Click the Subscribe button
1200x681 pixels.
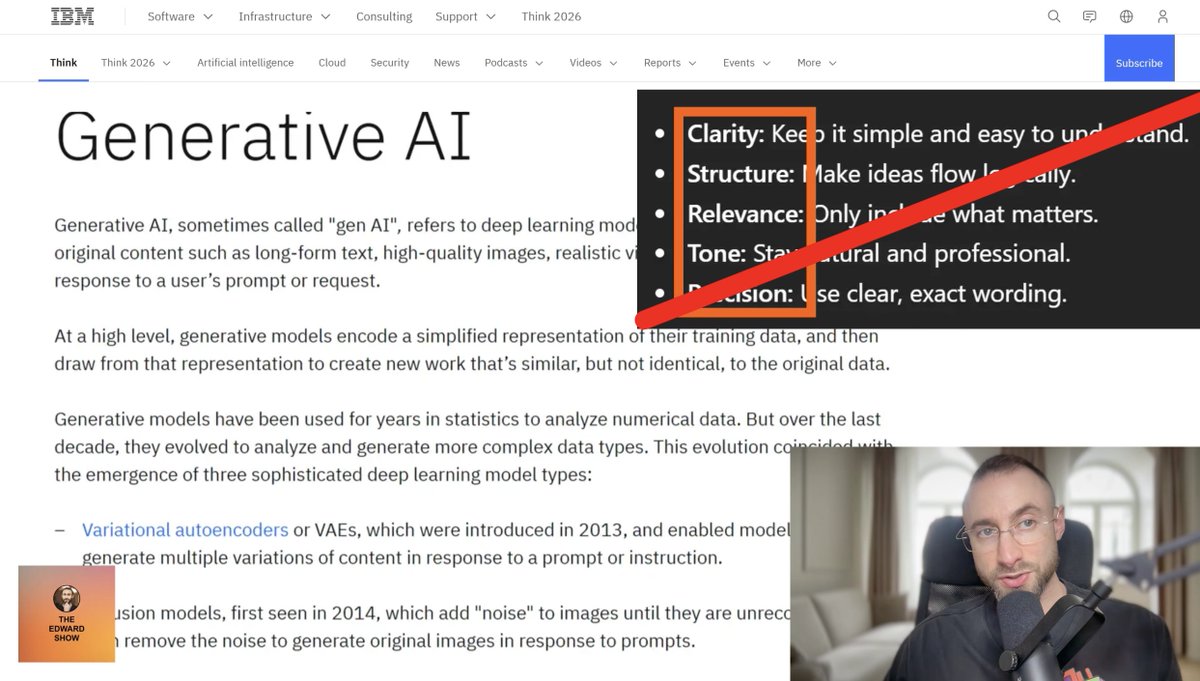coord(1139,61)
